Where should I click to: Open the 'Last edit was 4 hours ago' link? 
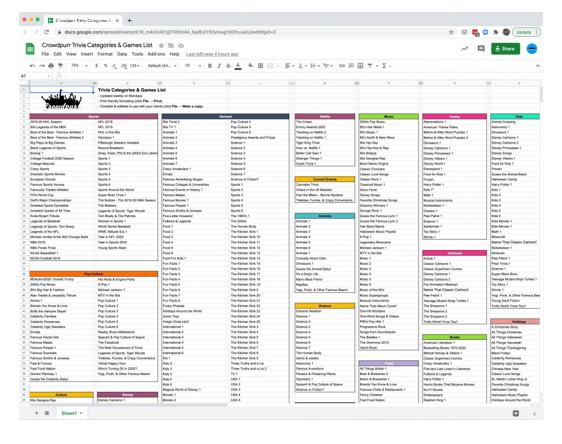[x=212, y=54]
